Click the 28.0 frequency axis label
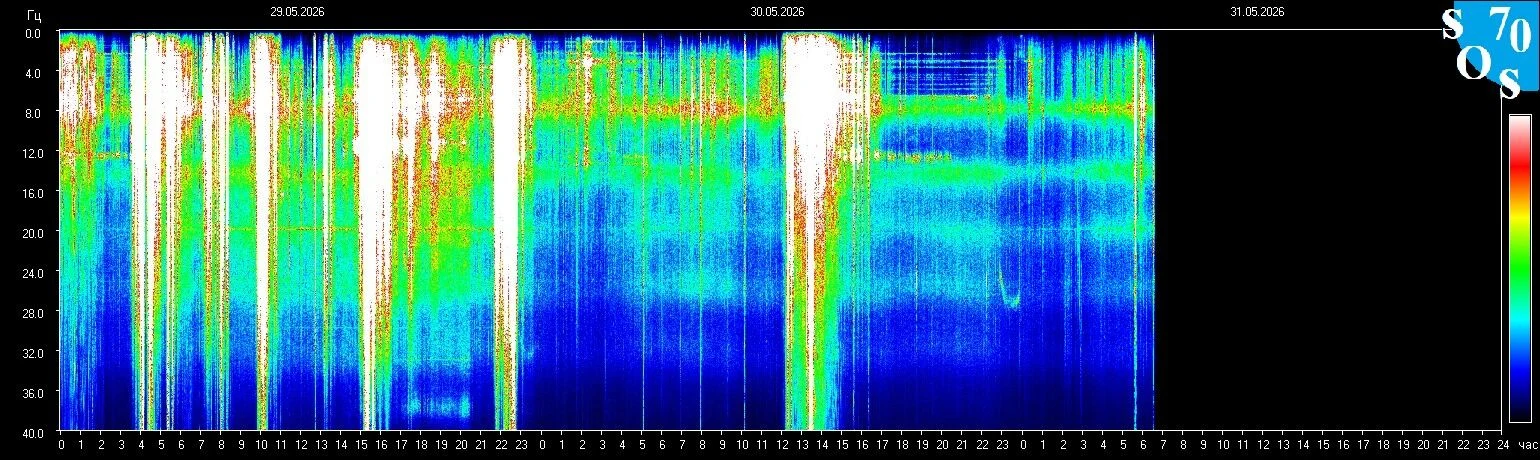The height and width of the screenshot is (460, 1540). pos(31,313)
